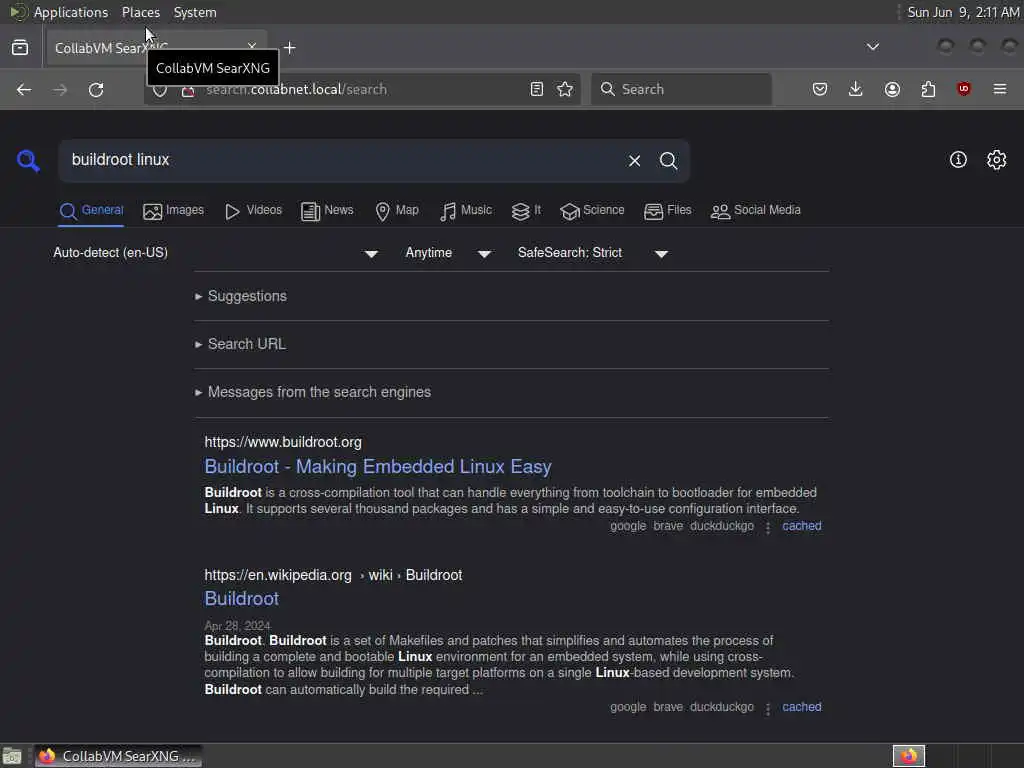Screen dimensions: 1024x768
Task: Open the About info icon
Action: point(958,160)
